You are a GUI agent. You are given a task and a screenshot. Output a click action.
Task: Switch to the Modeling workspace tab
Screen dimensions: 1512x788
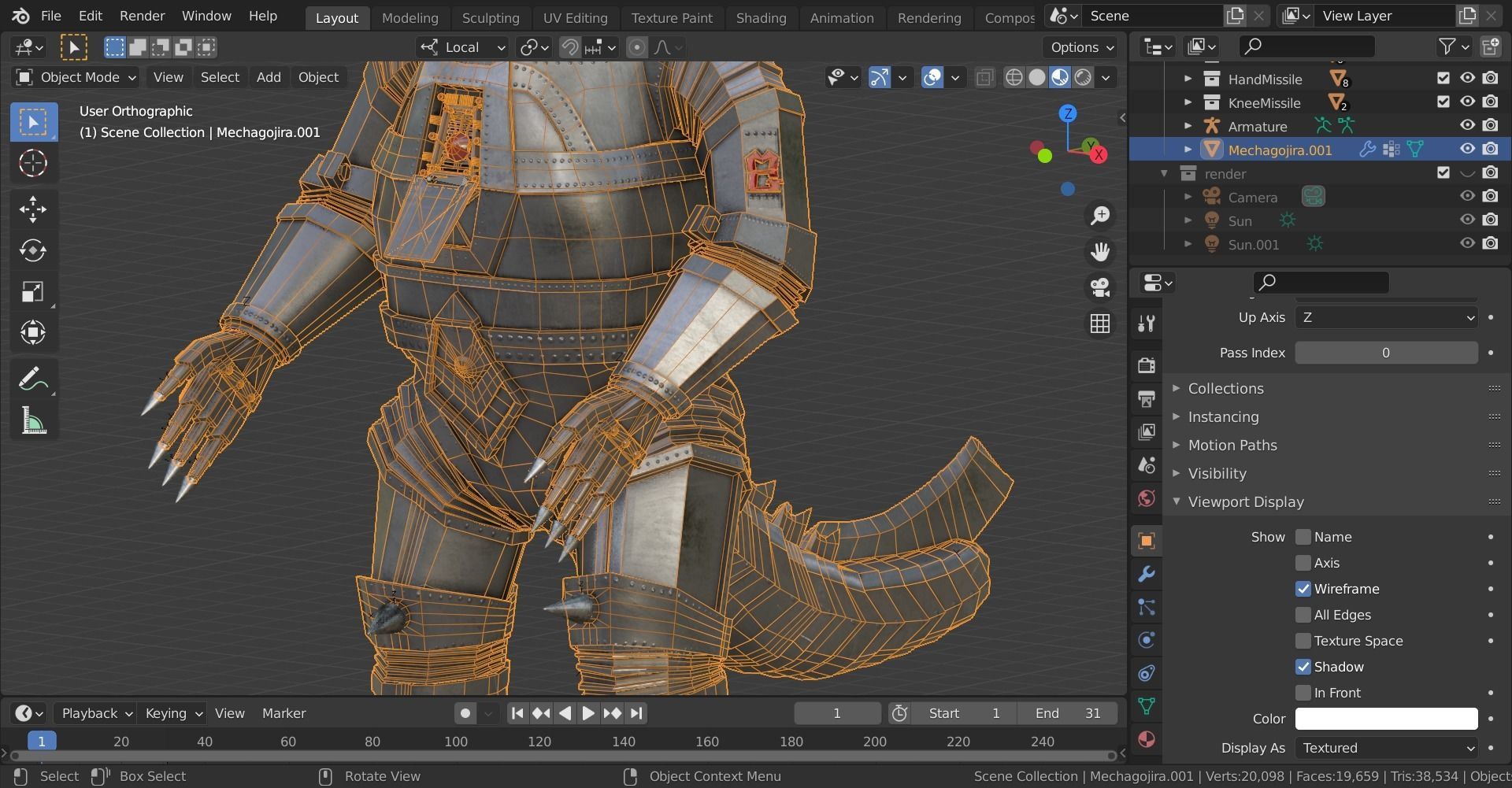coord(409,17)
